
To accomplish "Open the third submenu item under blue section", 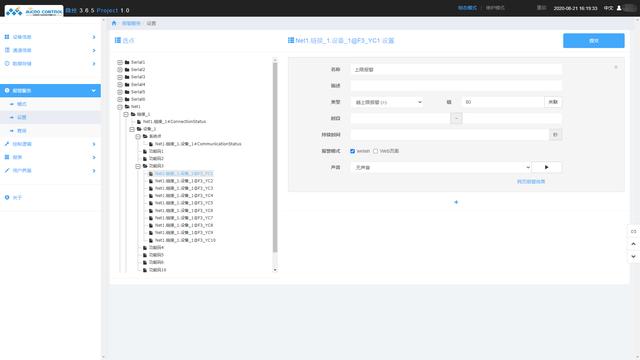I will pos(21,131).
